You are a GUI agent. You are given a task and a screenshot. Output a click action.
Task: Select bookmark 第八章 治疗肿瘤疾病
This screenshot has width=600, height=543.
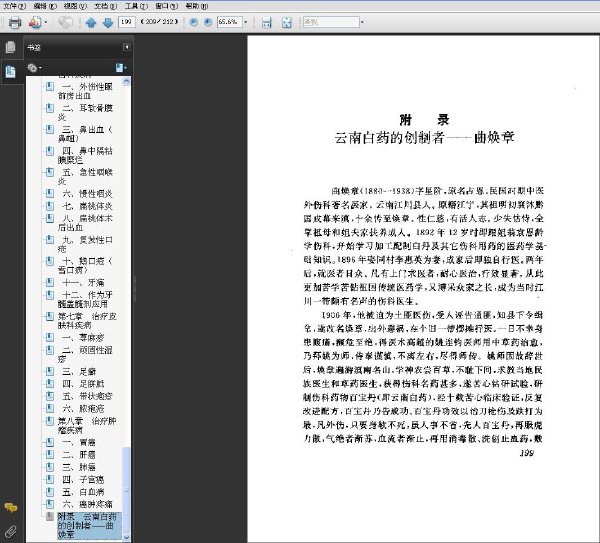pos(87,426)
